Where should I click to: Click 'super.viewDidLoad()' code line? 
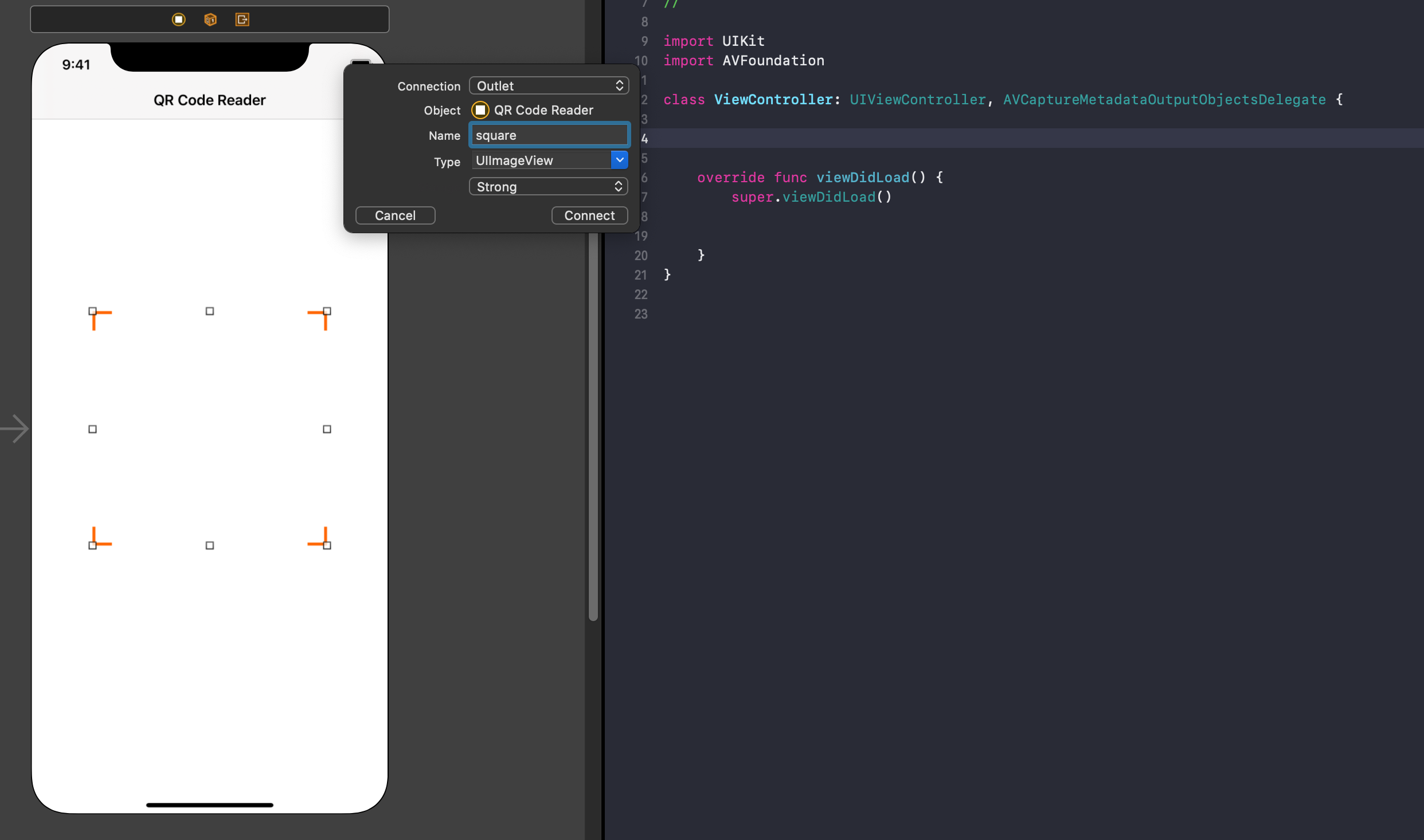812,197
